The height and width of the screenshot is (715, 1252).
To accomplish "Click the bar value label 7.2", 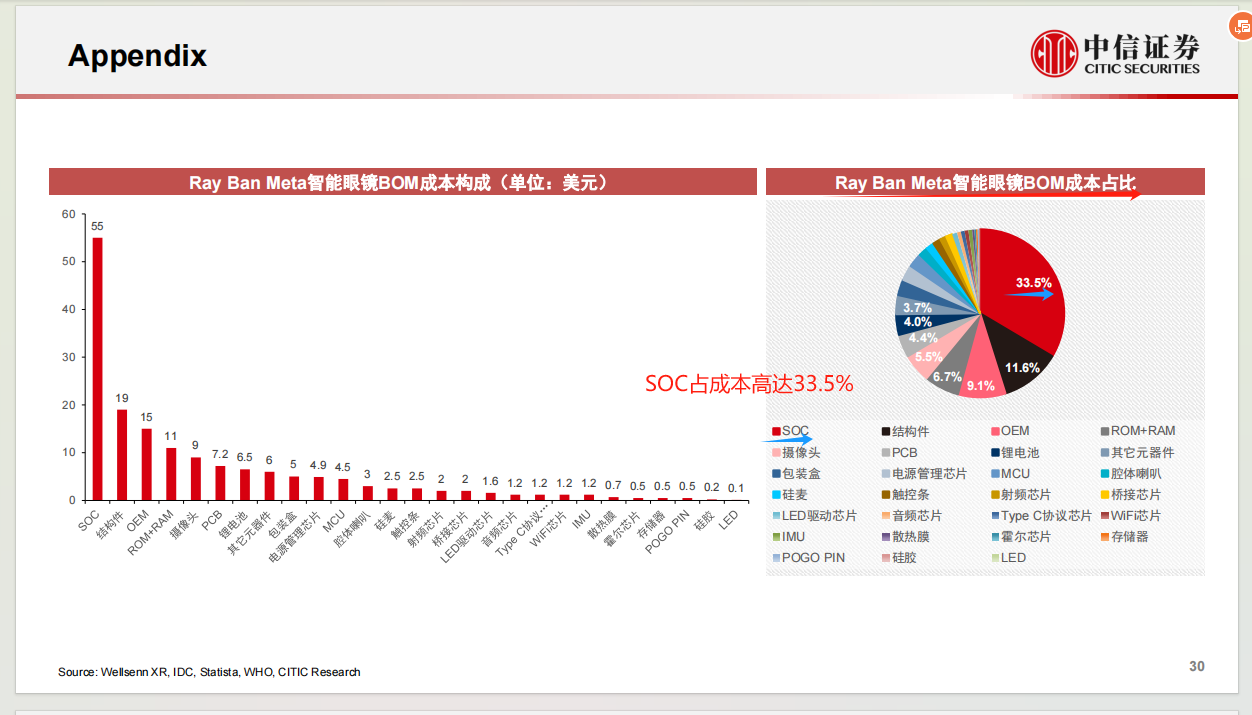I will click(220, 455).
